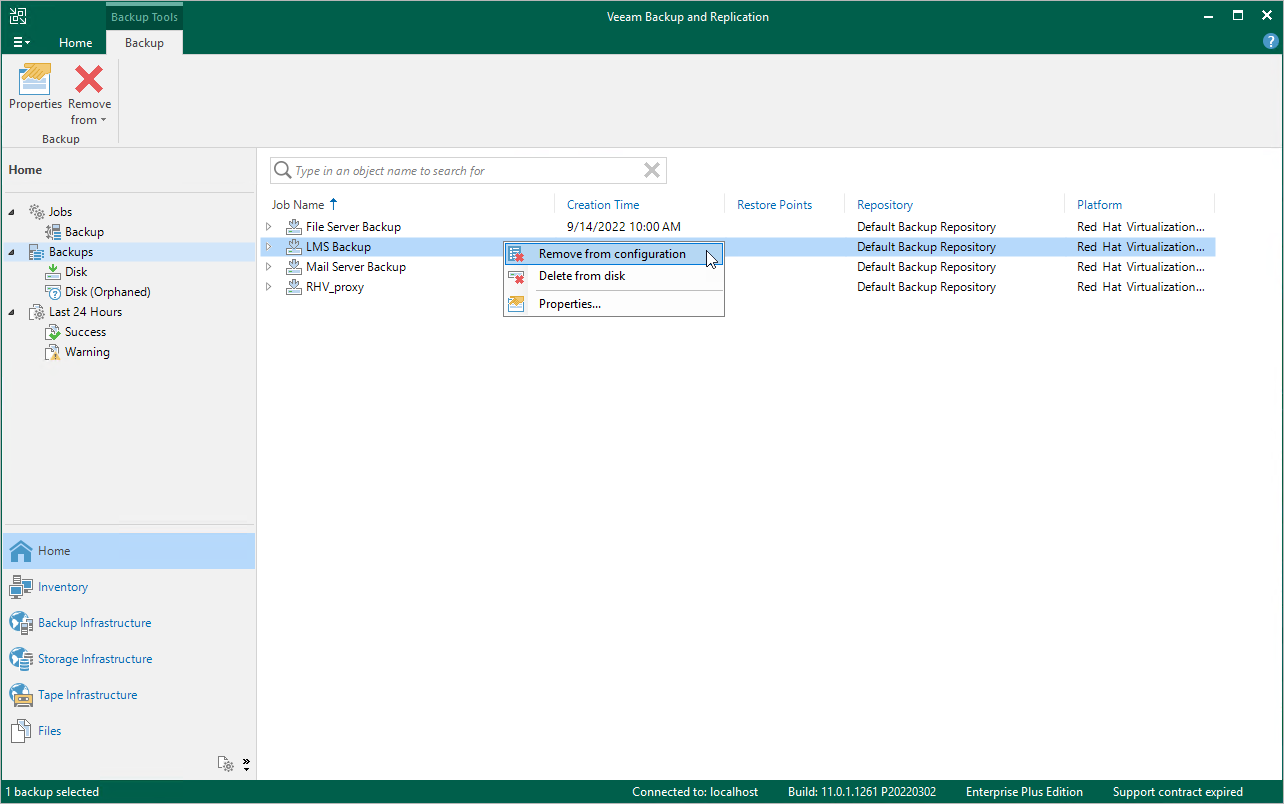Screen dimensions: 1284x804
Task: Collapse the Backups tree node
Action: click(12, 252)
